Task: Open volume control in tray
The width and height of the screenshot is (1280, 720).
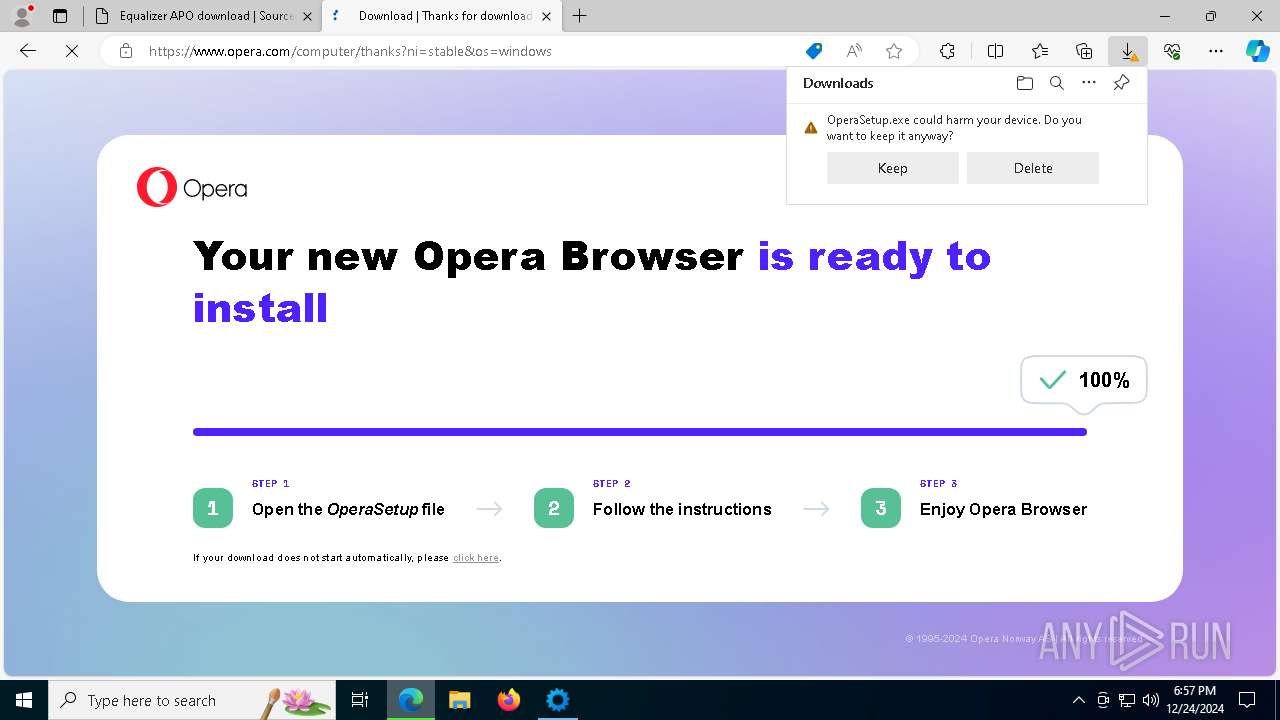Action: point(1151,700)
